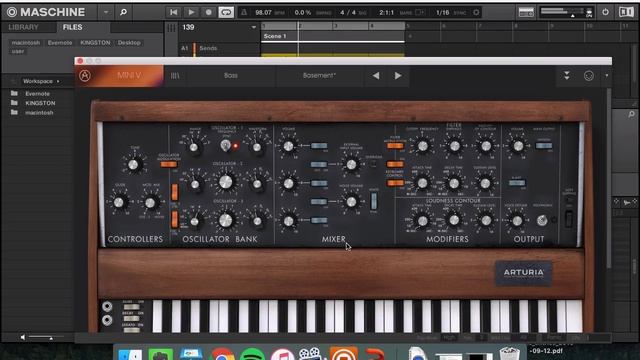Open the Workspace path breadcrumb
The height and width of the screenshot is (360, 640).
tap(41, 81)
